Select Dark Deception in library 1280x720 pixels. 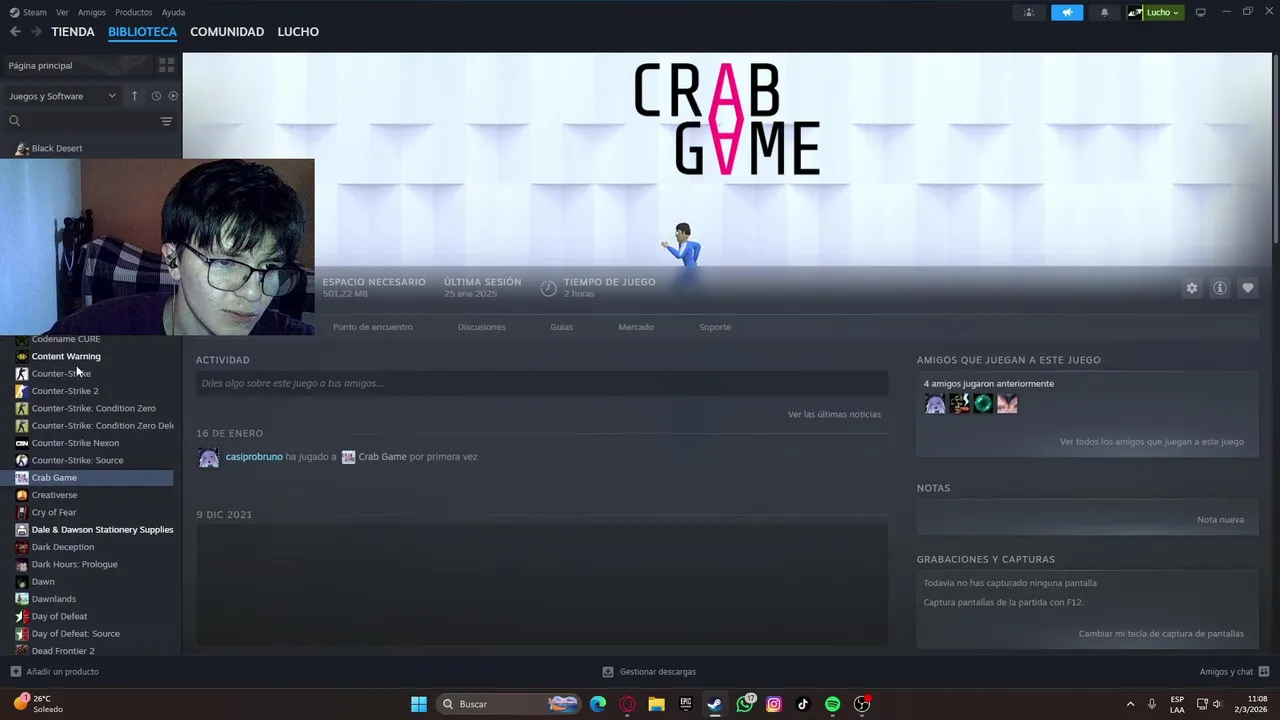click(63, 547)
